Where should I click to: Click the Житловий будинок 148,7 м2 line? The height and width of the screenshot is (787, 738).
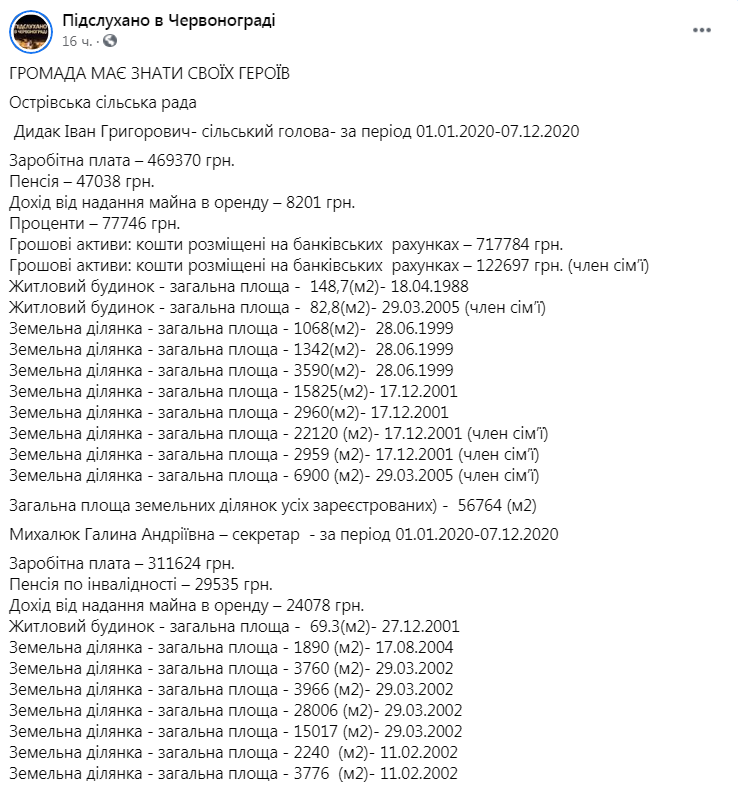pos(239,287)
